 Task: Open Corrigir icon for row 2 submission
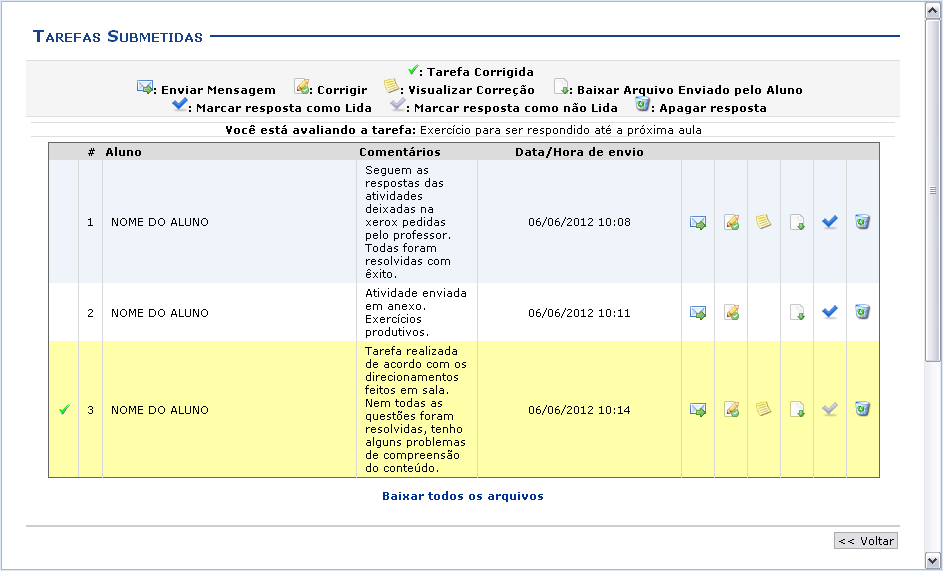point(731,313)
